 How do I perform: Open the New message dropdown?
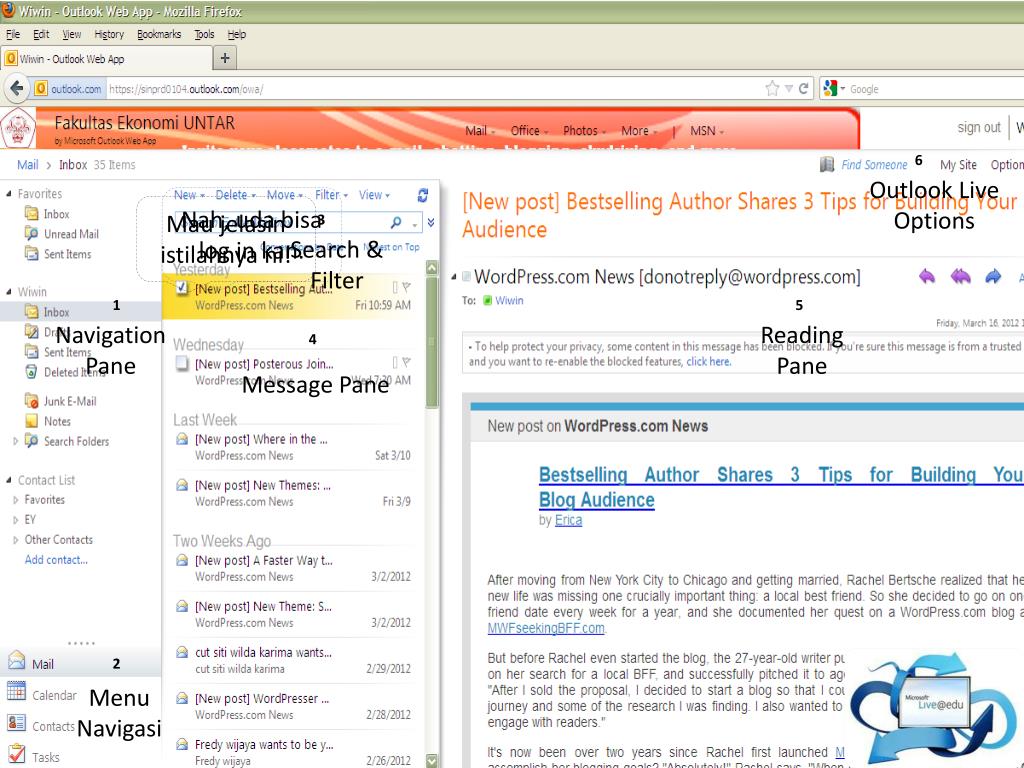tap(189, 195)
